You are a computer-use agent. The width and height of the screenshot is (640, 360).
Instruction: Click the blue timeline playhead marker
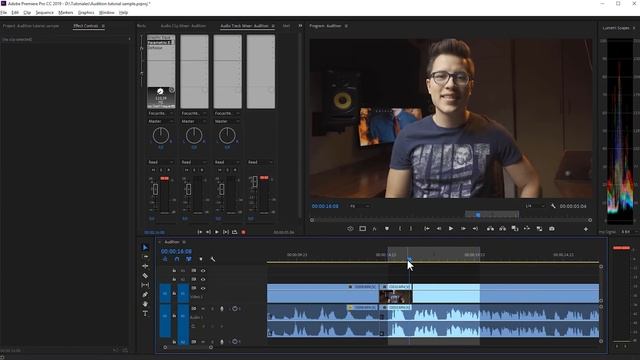pyautogui.click(x=410, y=259)
